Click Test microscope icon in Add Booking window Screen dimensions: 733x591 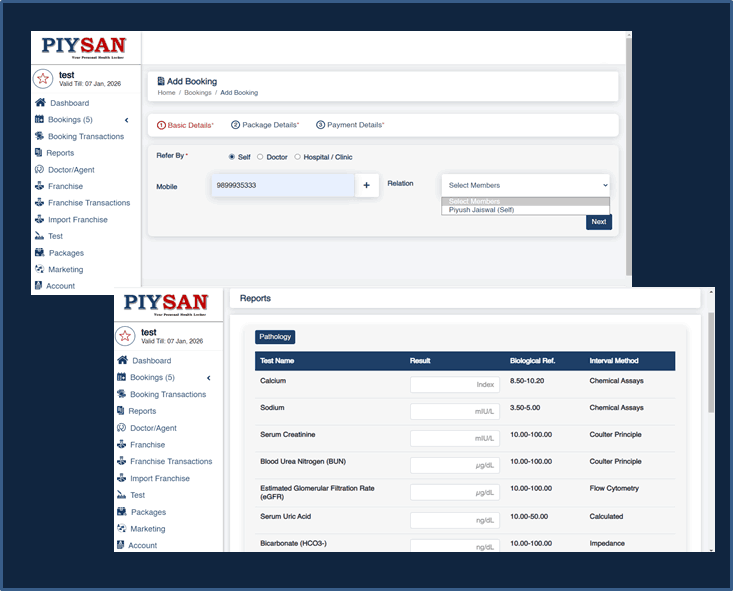point(39,236)
